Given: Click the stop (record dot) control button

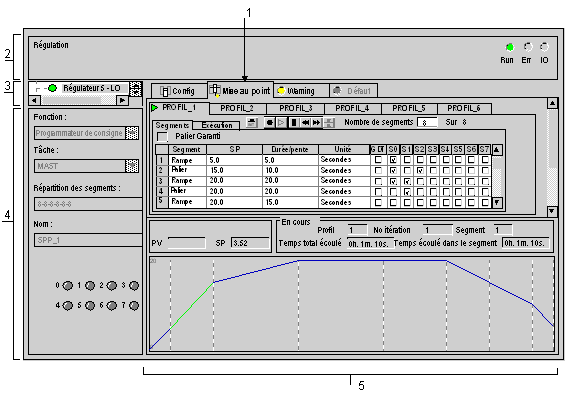Looking at the screenshot, I should point(269,123).
